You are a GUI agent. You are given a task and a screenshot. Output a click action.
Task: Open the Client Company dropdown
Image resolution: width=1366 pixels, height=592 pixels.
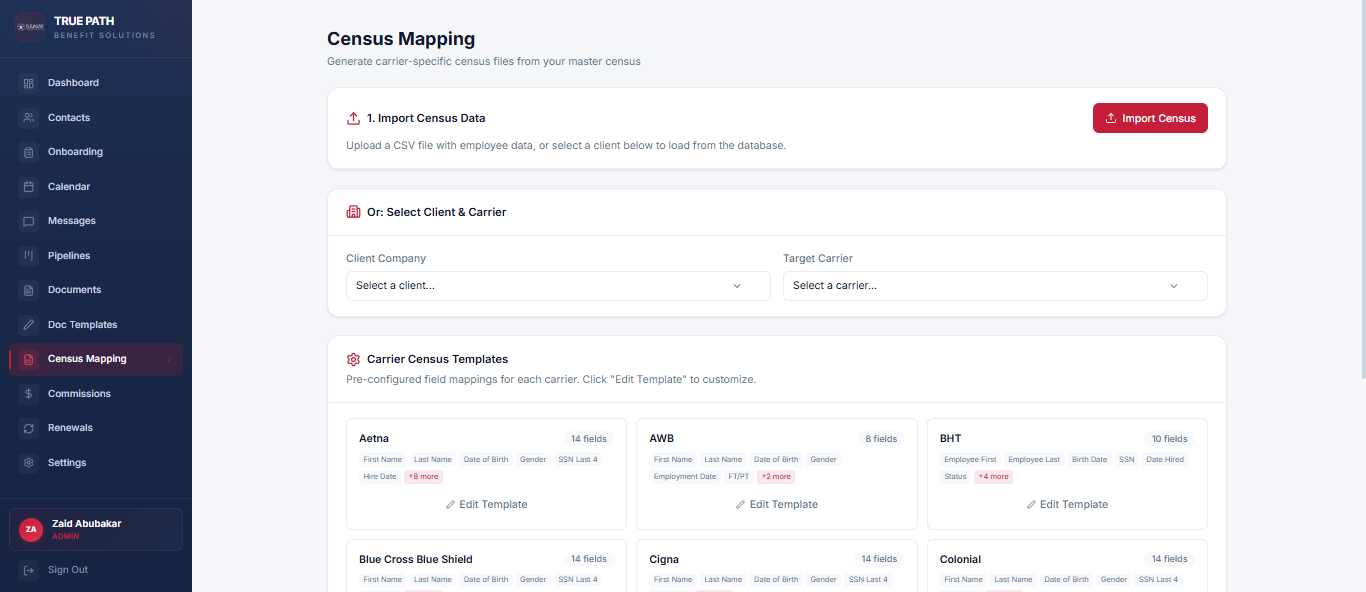(558, 286)
